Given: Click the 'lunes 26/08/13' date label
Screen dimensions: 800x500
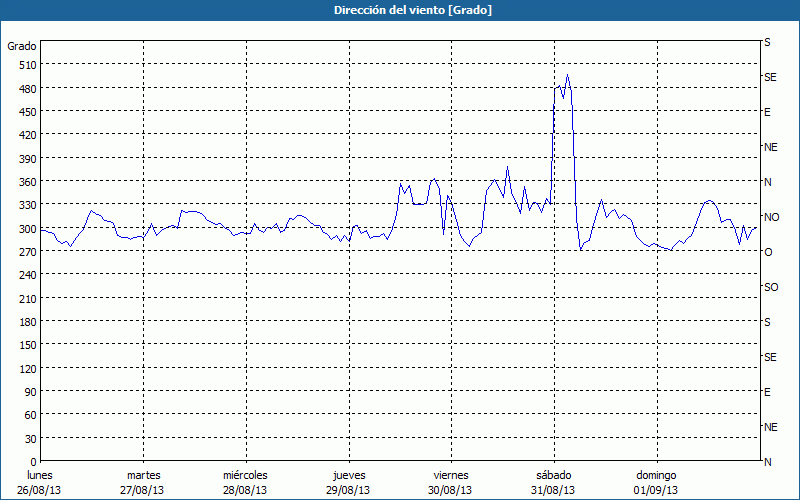Looking at the screenshot, I should tap(40, 482).
